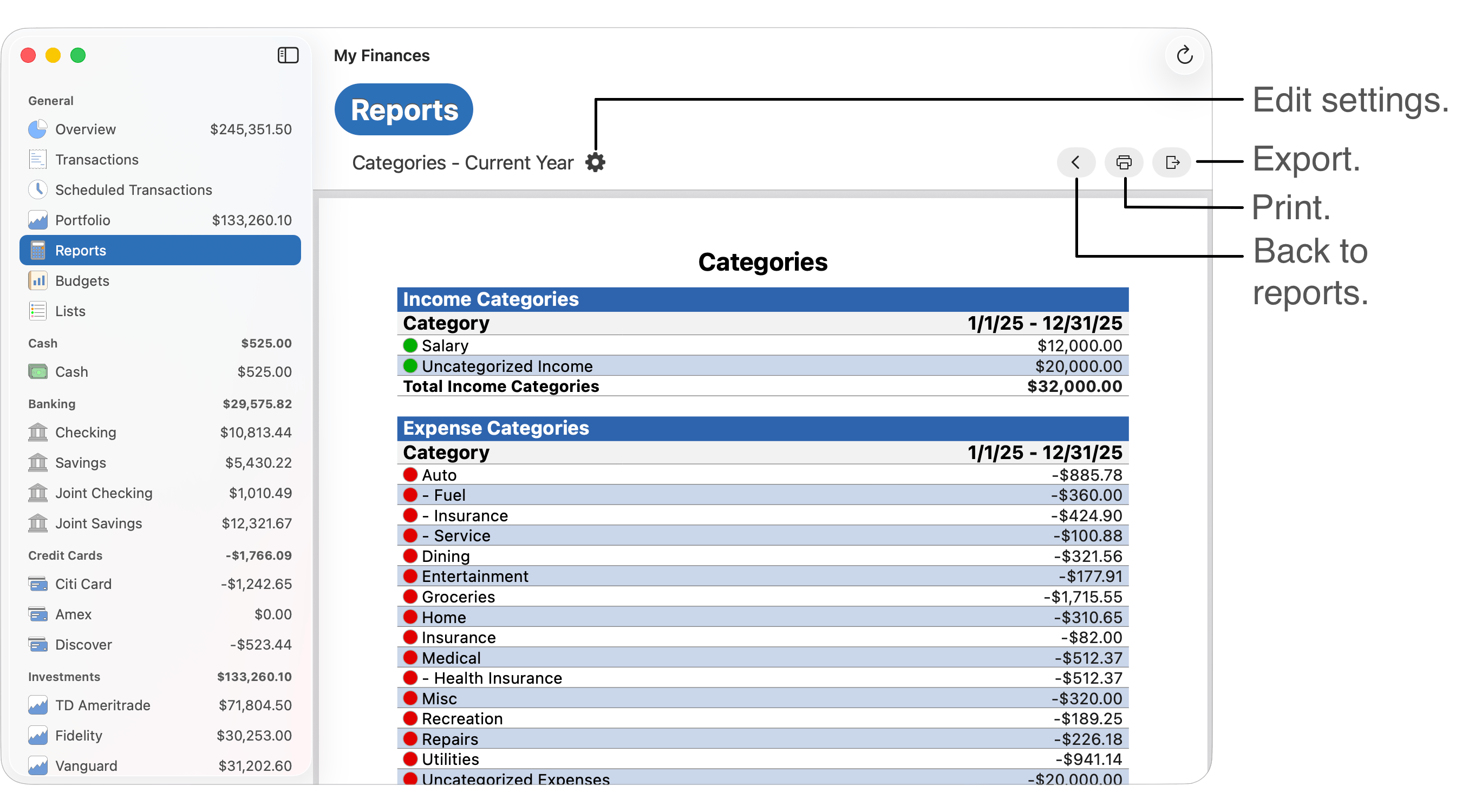Open Overview in the sidebar
The width and height of the screenshot is (1462, 812).
85,129
